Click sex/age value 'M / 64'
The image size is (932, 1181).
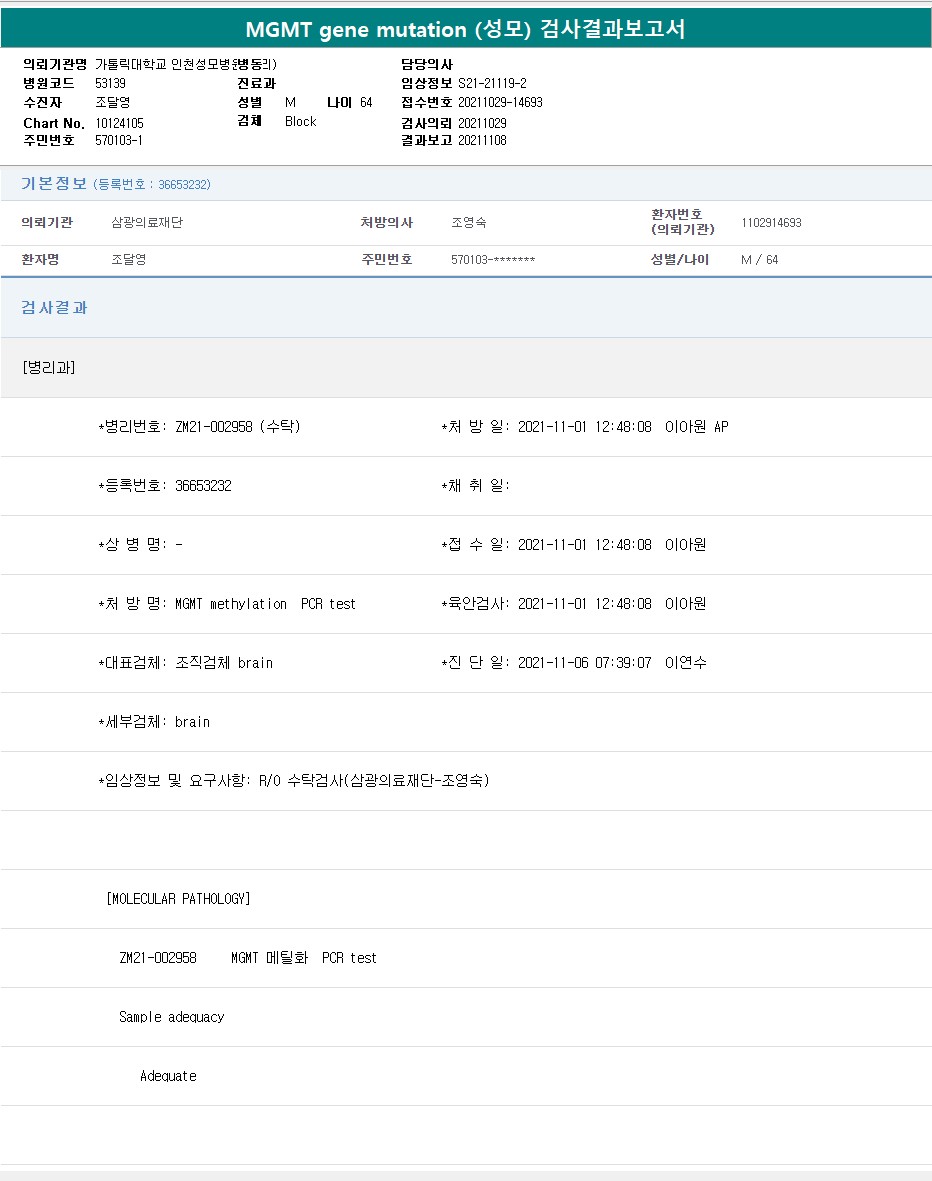pos(759,260)
